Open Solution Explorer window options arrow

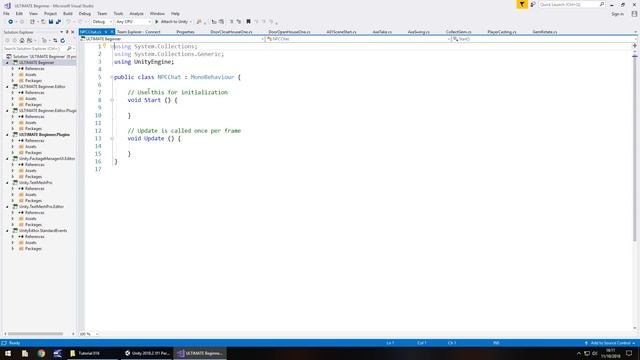click(x=62, y=32)
